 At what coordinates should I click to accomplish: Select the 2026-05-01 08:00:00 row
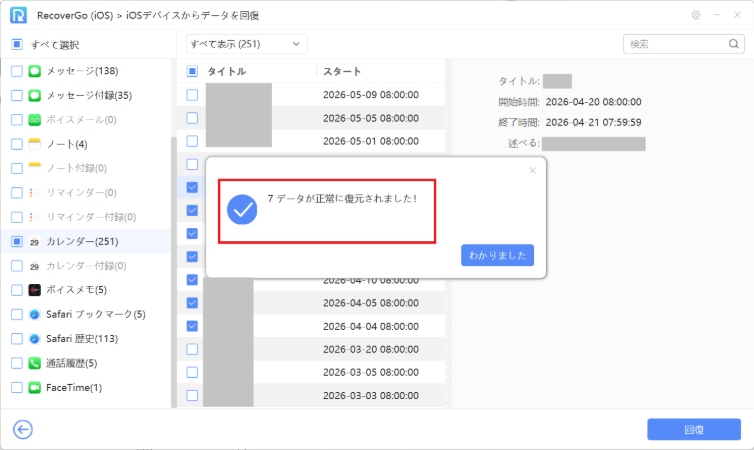click(x=311, y=141)
